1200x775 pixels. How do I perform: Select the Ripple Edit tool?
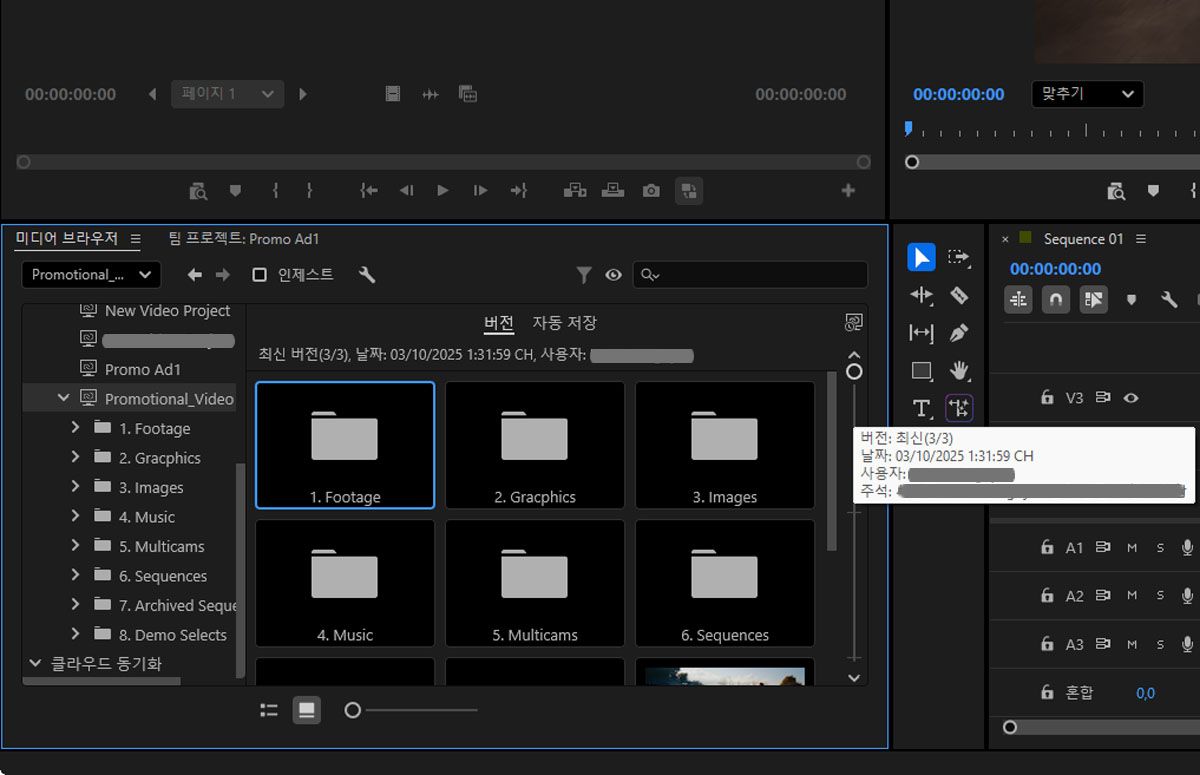922,295
